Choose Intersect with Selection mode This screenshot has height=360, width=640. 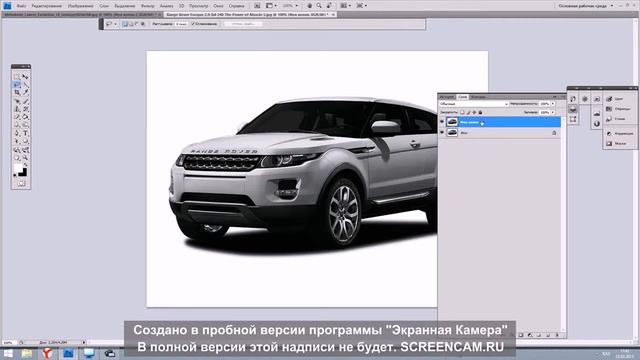(143, 24)
